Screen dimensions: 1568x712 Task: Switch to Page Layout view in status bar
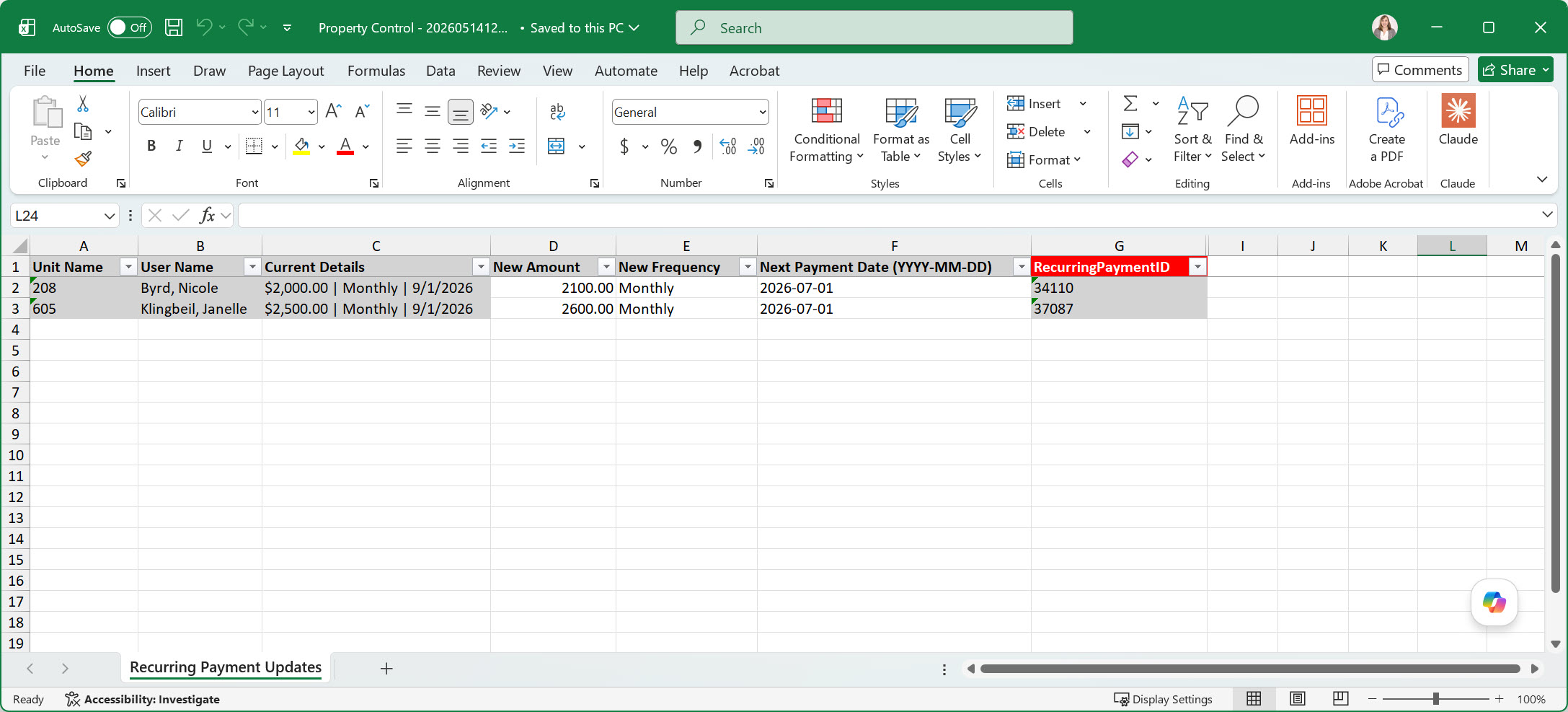[1298, 698]
